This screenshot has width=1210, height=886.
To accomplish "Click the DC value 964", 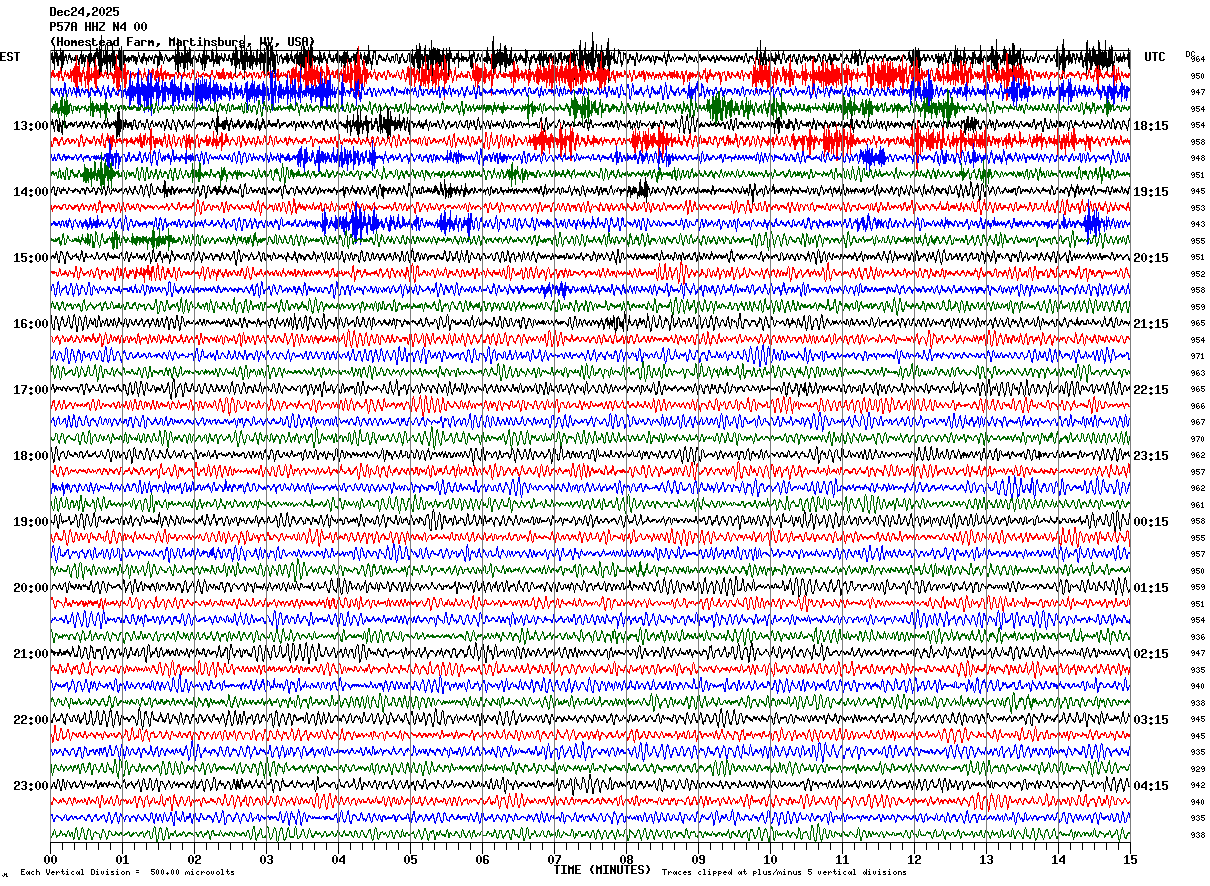I will (x=1197, y=59).
